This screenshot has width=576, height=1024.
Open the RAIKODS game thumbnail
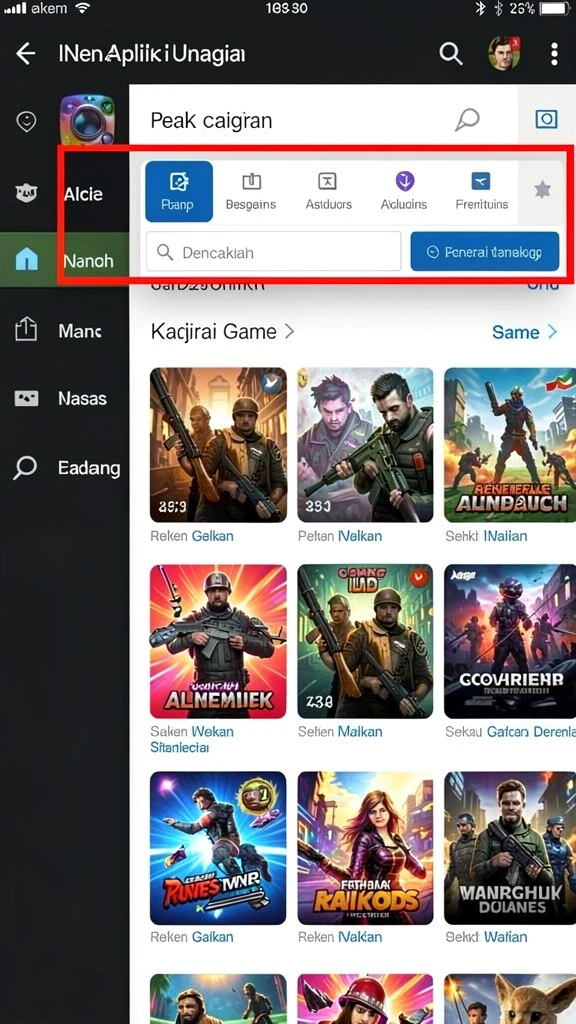pyautogui.click(x=365, y=848)
